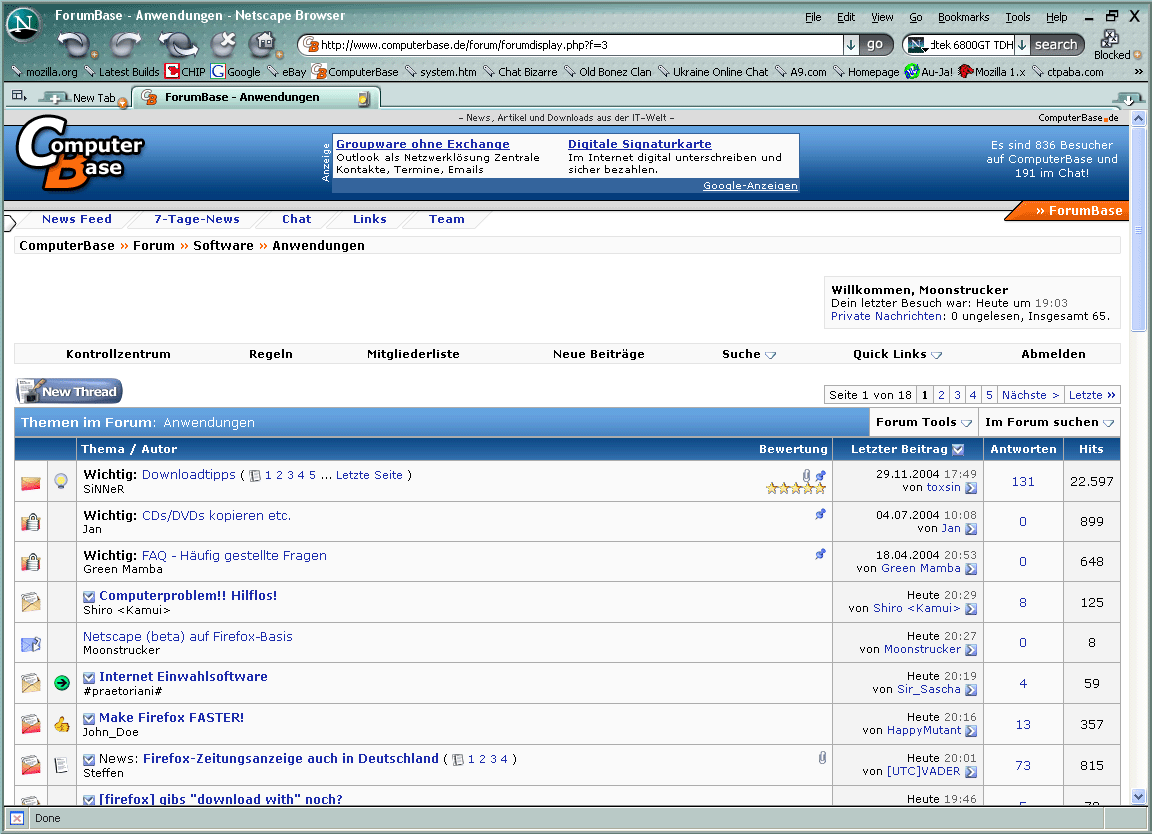Image resolution: width=1152 pixels, height=834 pixels.
Task: Click the New Thread button
Action: pyautogui.click(x=69, y=391)
